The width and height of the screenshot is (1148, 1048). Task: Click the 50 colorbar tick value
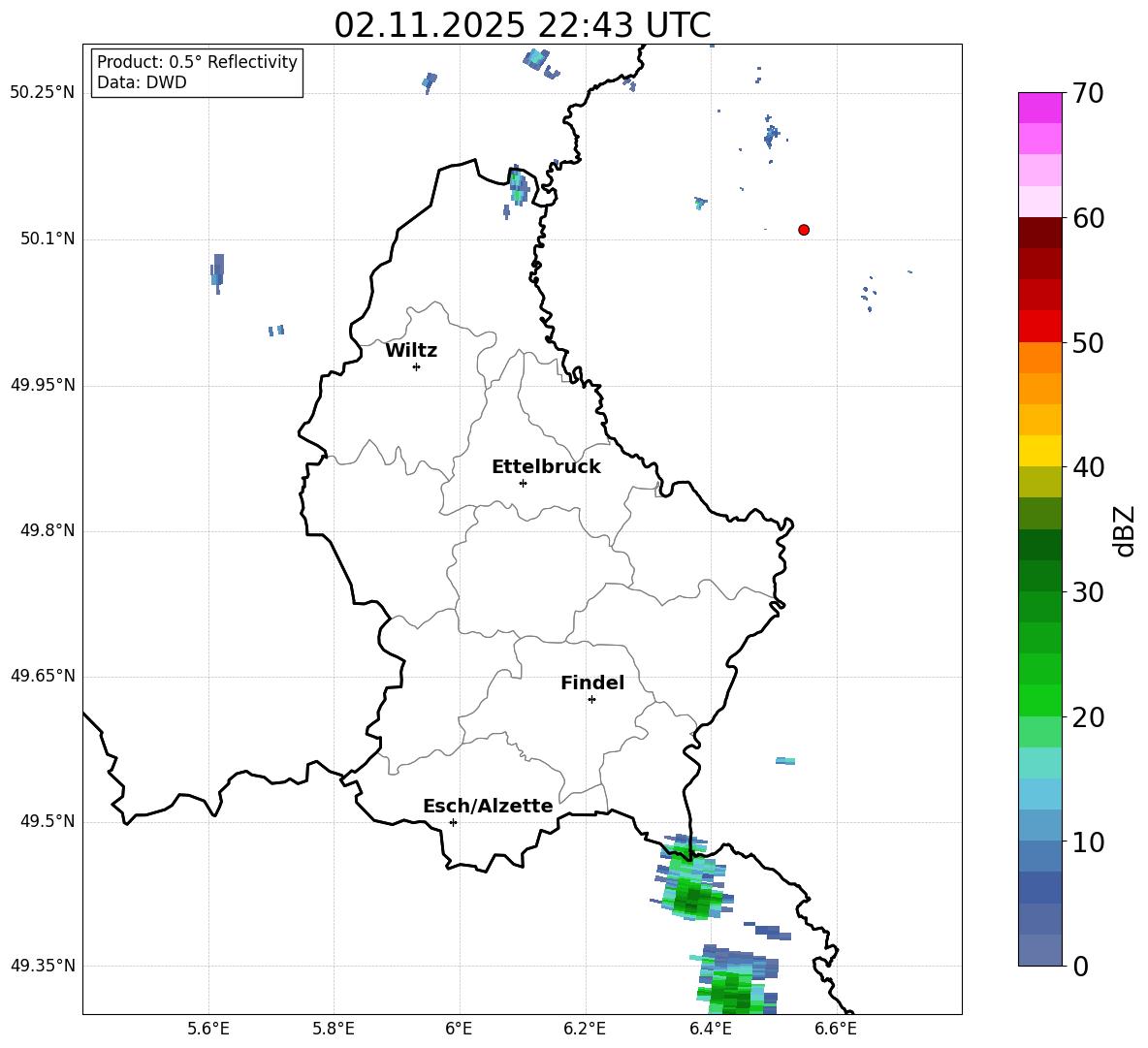[1088, 342]
